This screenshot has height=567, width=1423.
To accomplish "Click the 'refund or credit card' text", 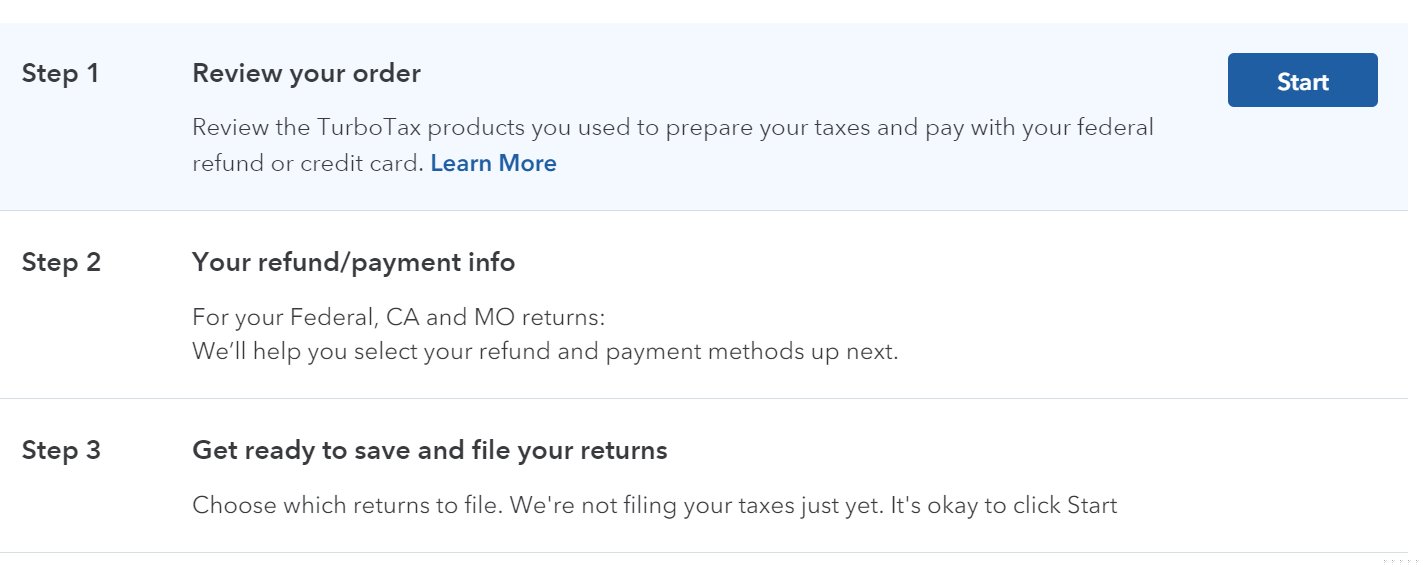I will pyautogui.click(x=307, y=163).
